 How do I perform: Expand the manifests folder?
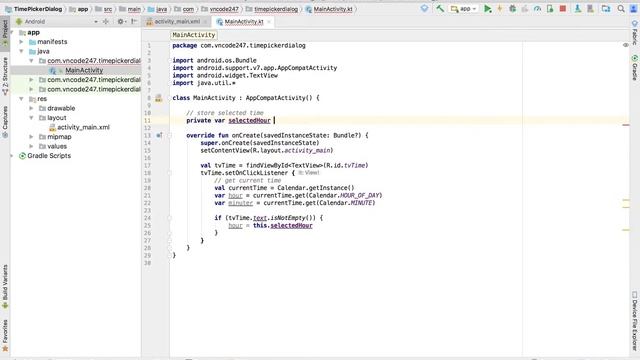point(21,42)
